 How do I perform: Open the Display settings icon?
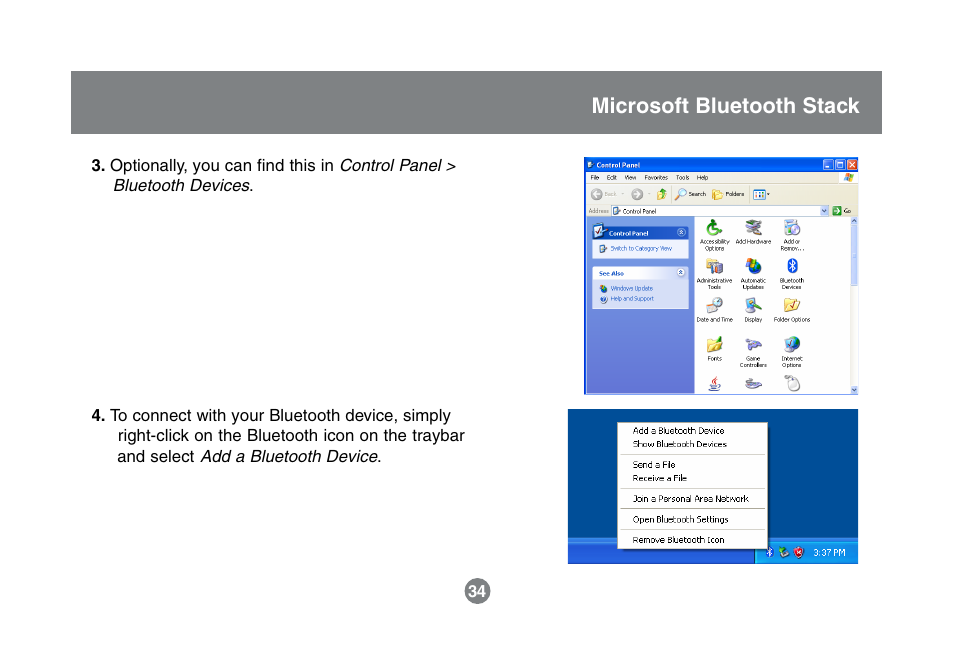753,310
